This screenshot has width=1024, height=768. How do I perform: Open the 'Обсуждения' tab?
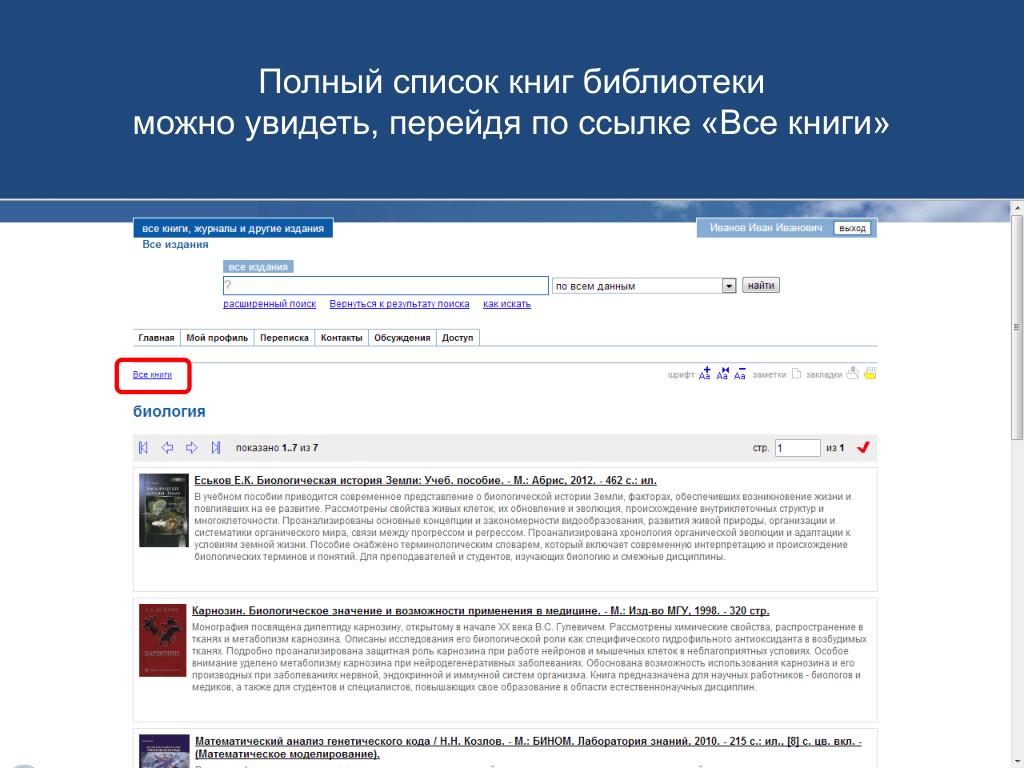click(402, 338)
